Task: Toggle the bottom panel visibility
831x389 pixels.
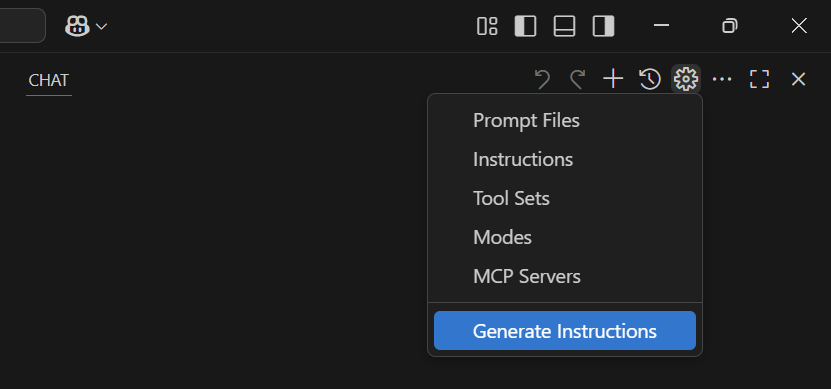Action: point(564,26)
